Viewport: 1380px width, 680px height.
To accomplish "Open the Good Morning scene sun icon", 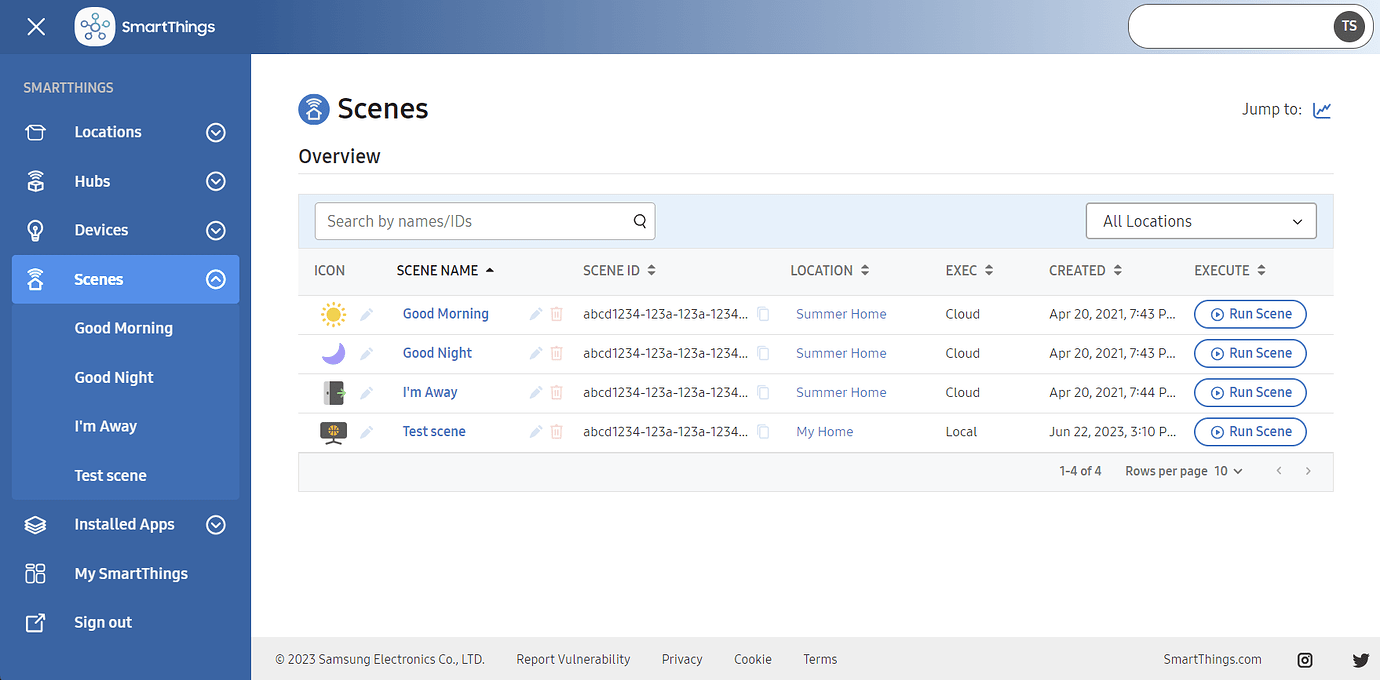I will point(333,313).
